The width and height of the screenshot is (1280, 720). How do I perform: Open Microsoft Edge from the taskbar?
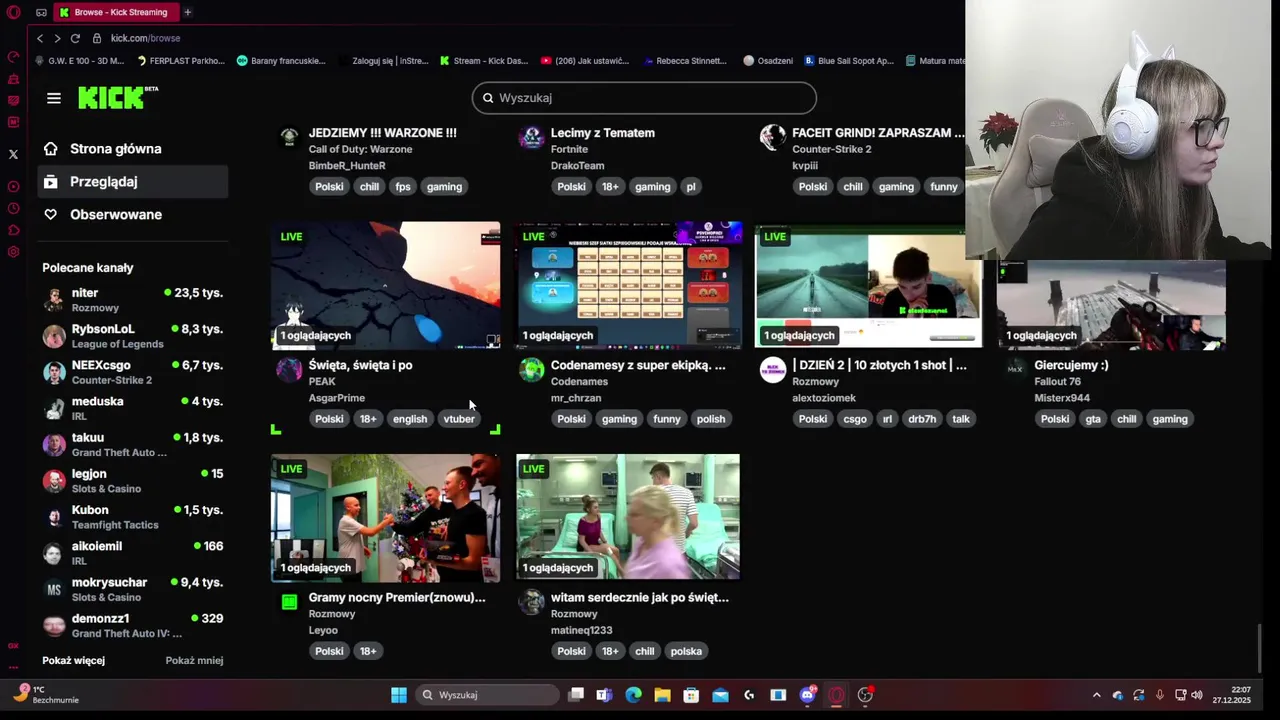tap(633, 695)
